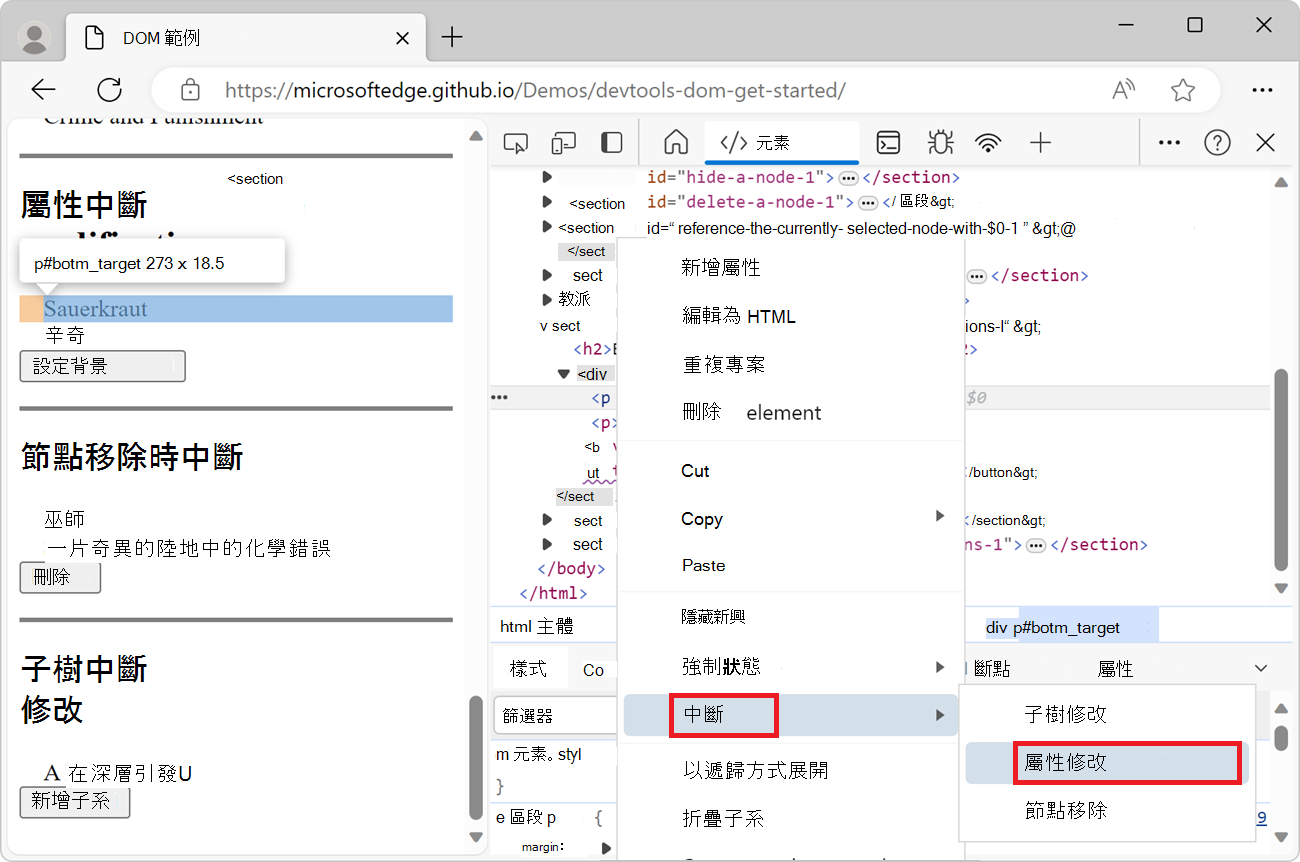Choose 重複專案 menu item
This screenshot has width=1300, height=862.
[791, 364]
